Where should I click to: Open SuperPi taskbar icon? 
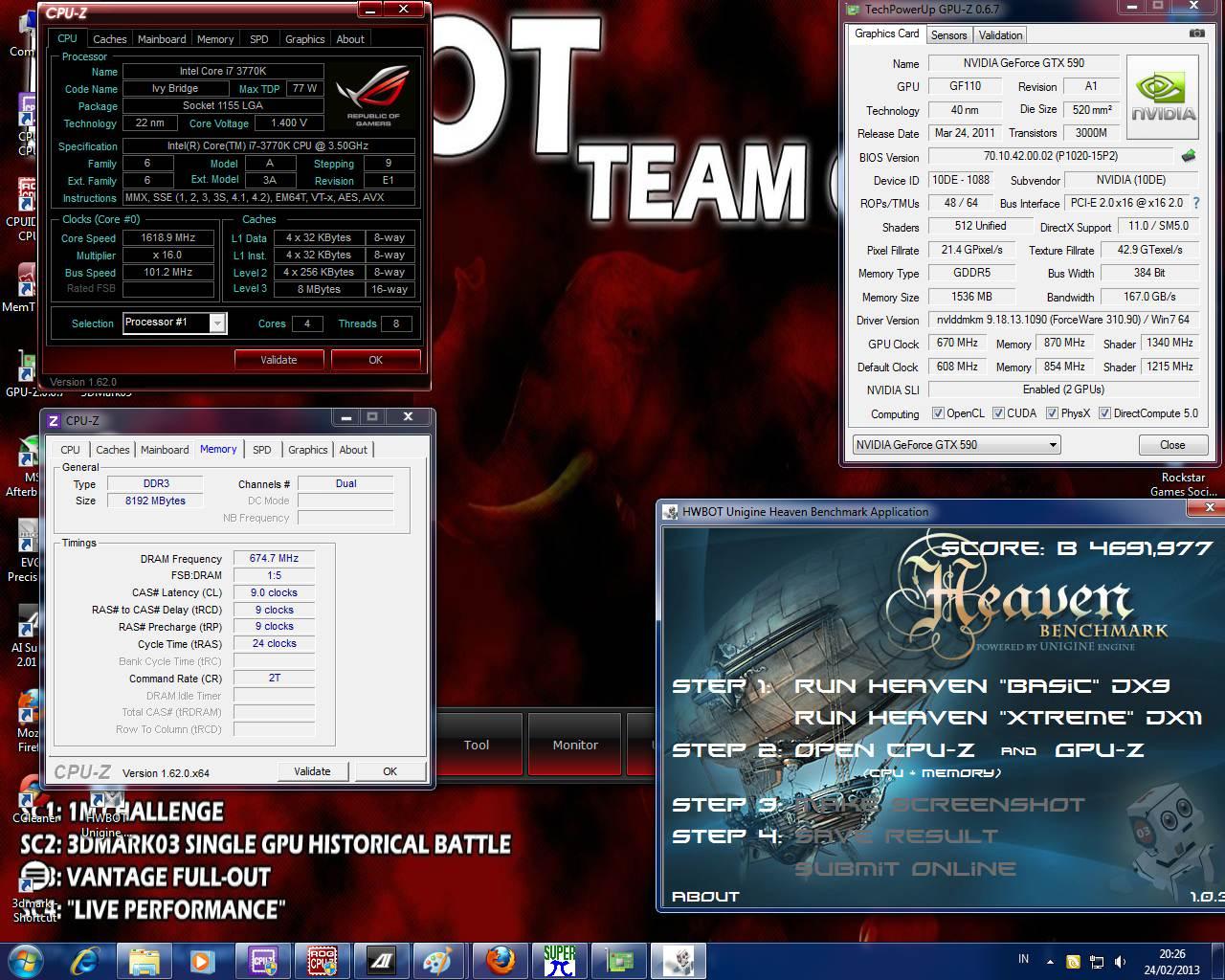559,960
